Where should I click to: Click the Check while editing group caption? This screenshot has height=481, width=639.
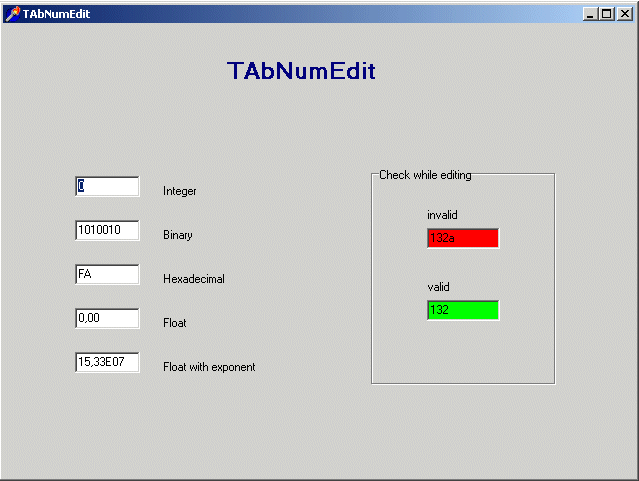pos(425,175)
